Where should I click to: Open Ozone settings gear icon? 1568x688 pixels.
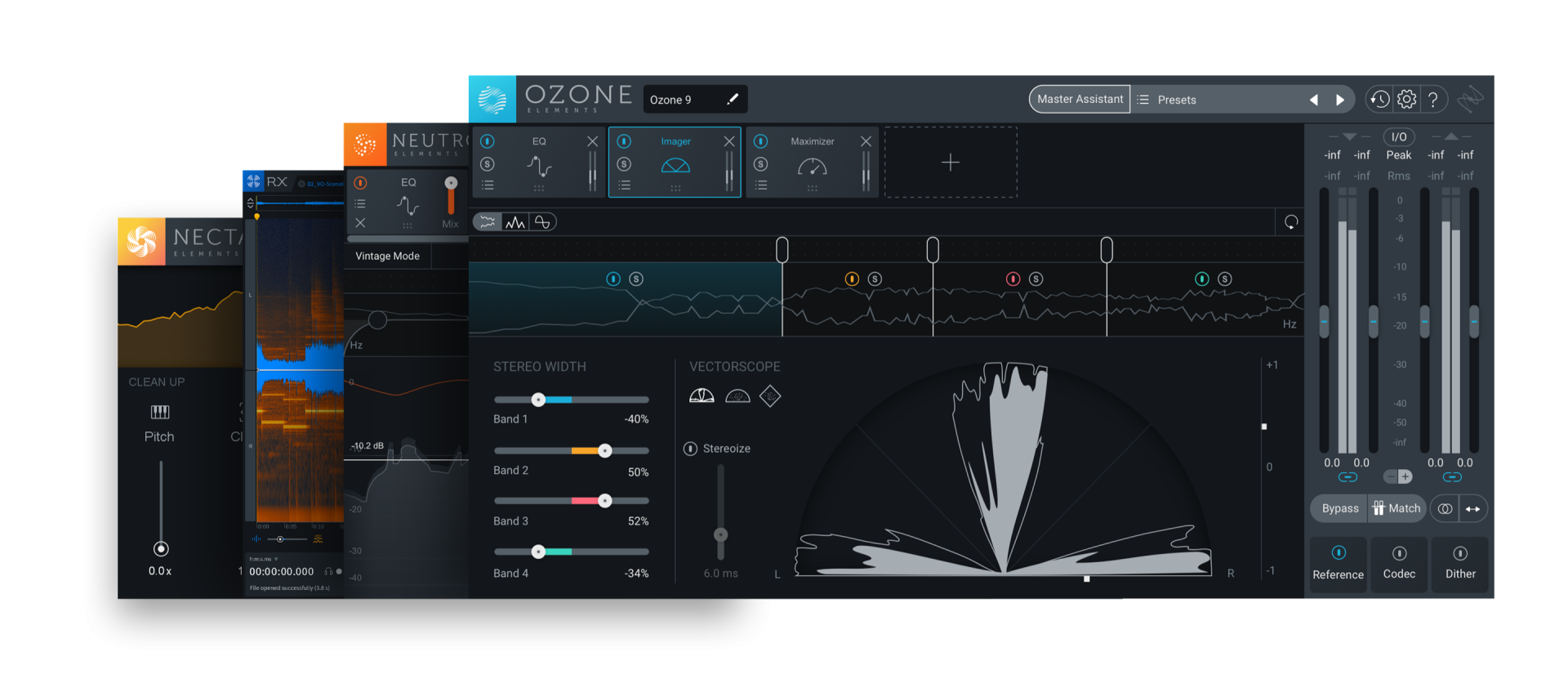[x=1406, y=100]
